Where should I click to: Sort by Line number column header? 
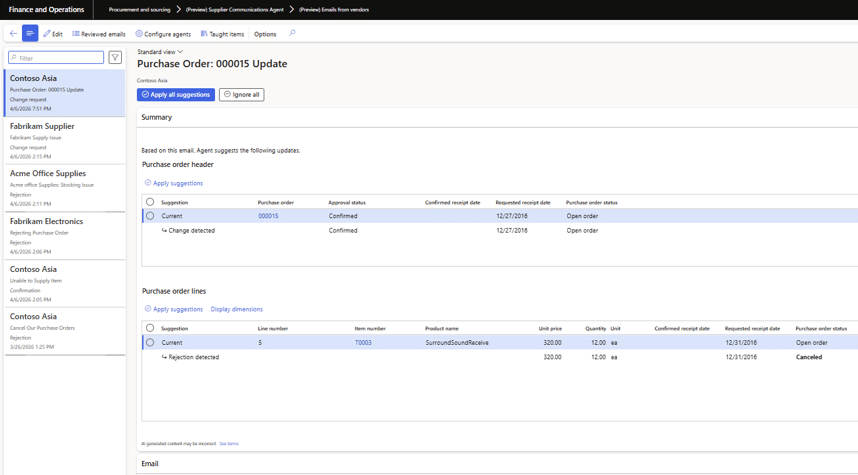point(273,328)
